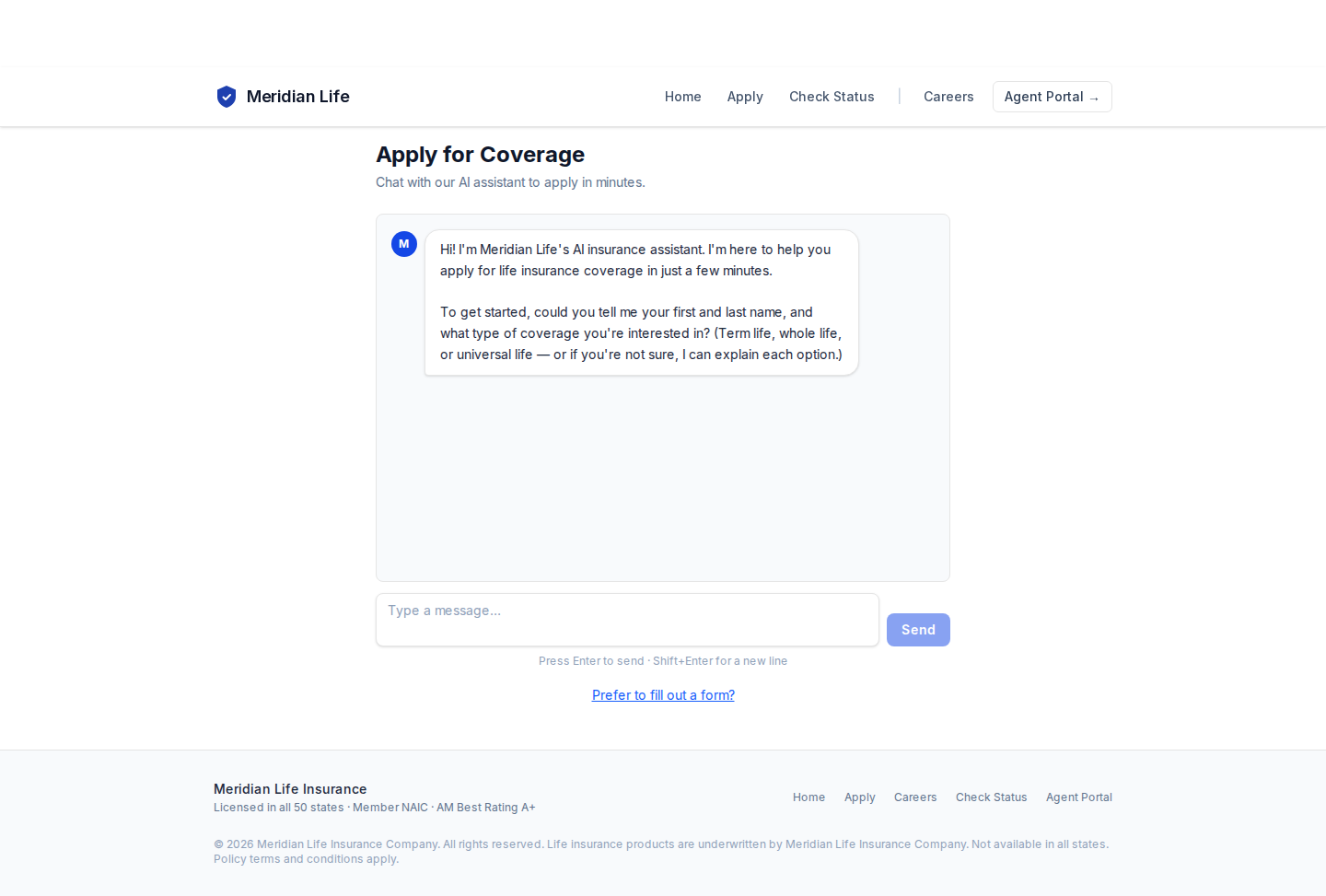Click the footer Careers link

coord(915,797)
